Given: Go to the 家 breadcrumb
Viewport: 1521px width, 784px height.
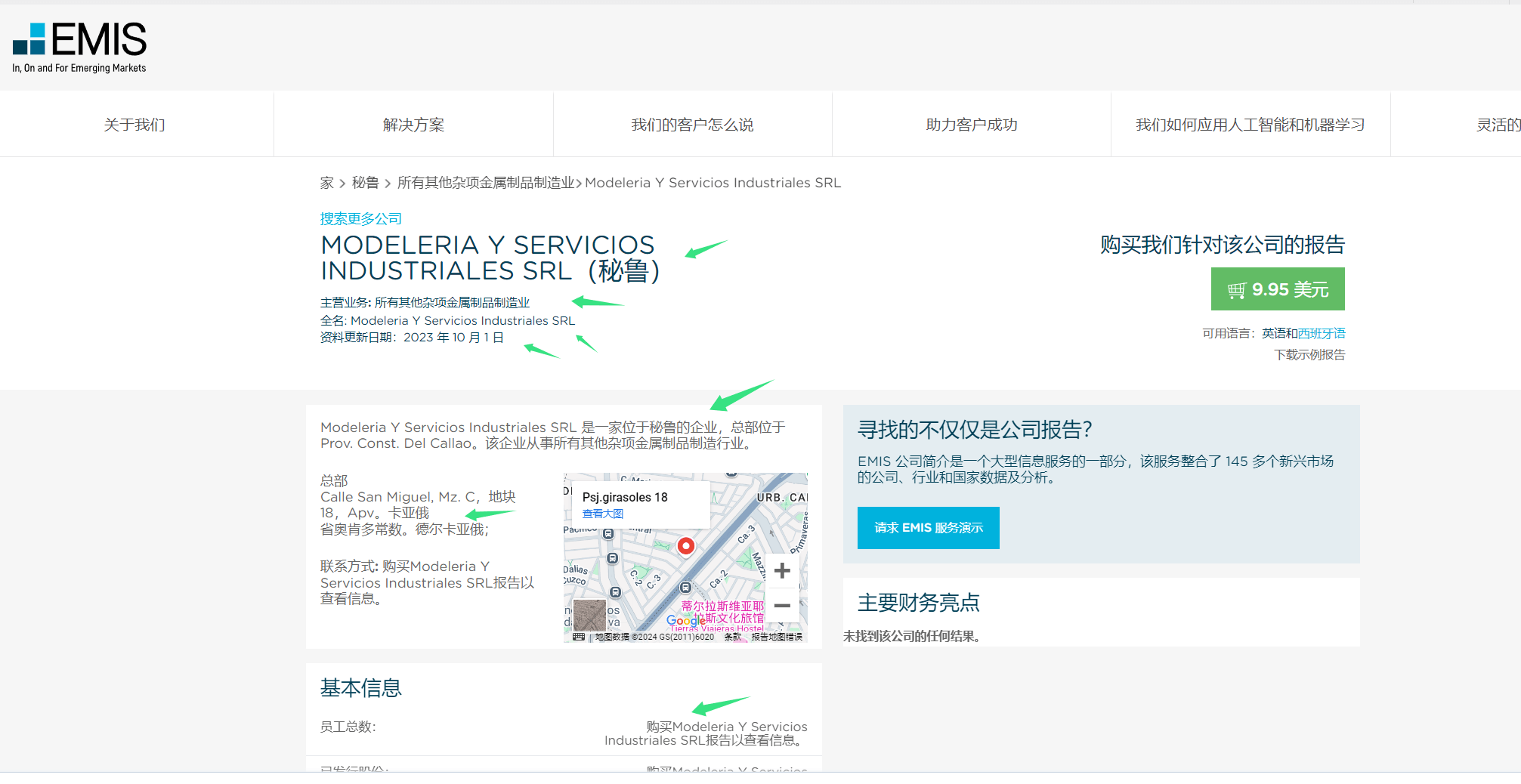Looking at the screenshot, I should click(326, 183).
